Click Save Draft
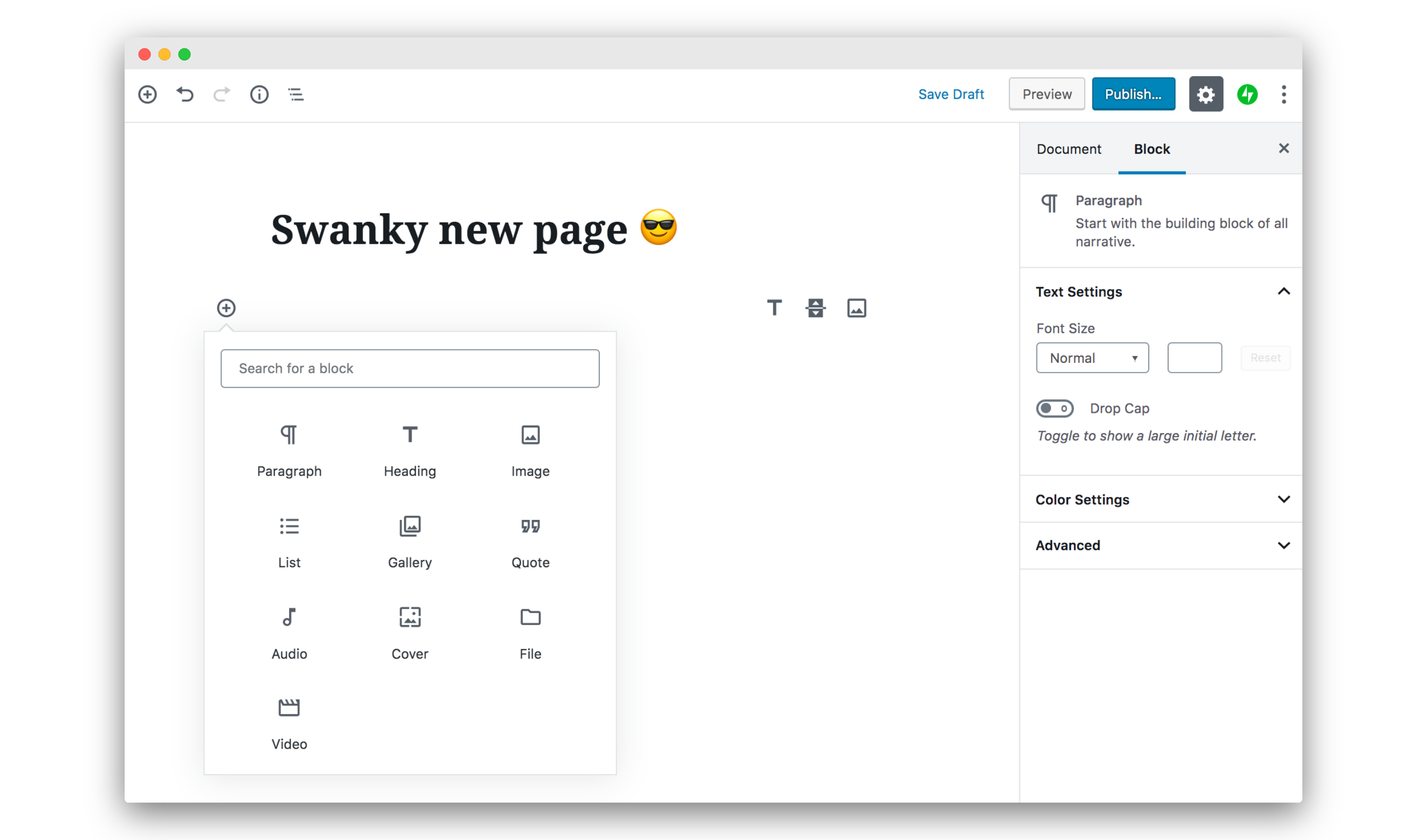Screen dimensions: 1427x840 pyautogui.click(x=951, y=94)
